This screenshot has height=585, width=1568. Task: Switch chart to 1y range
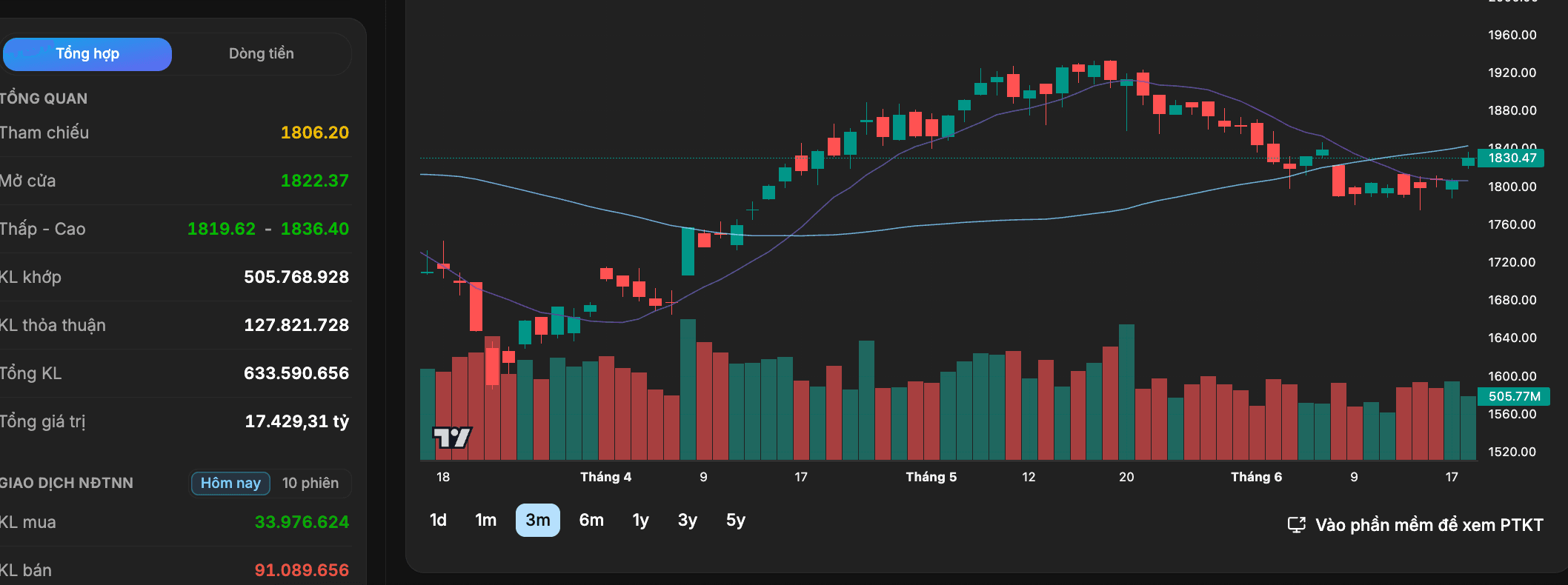point(640,521)
